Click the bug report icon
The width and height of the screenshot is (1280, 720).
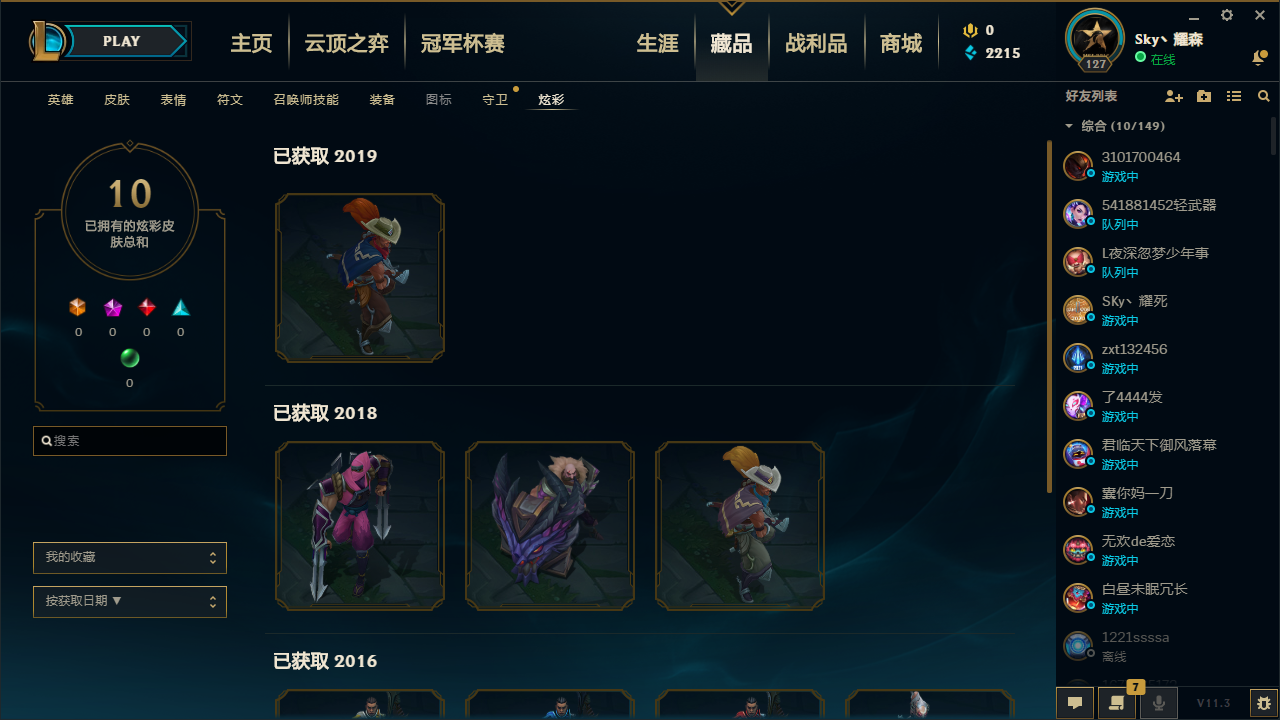(1264, 703)
